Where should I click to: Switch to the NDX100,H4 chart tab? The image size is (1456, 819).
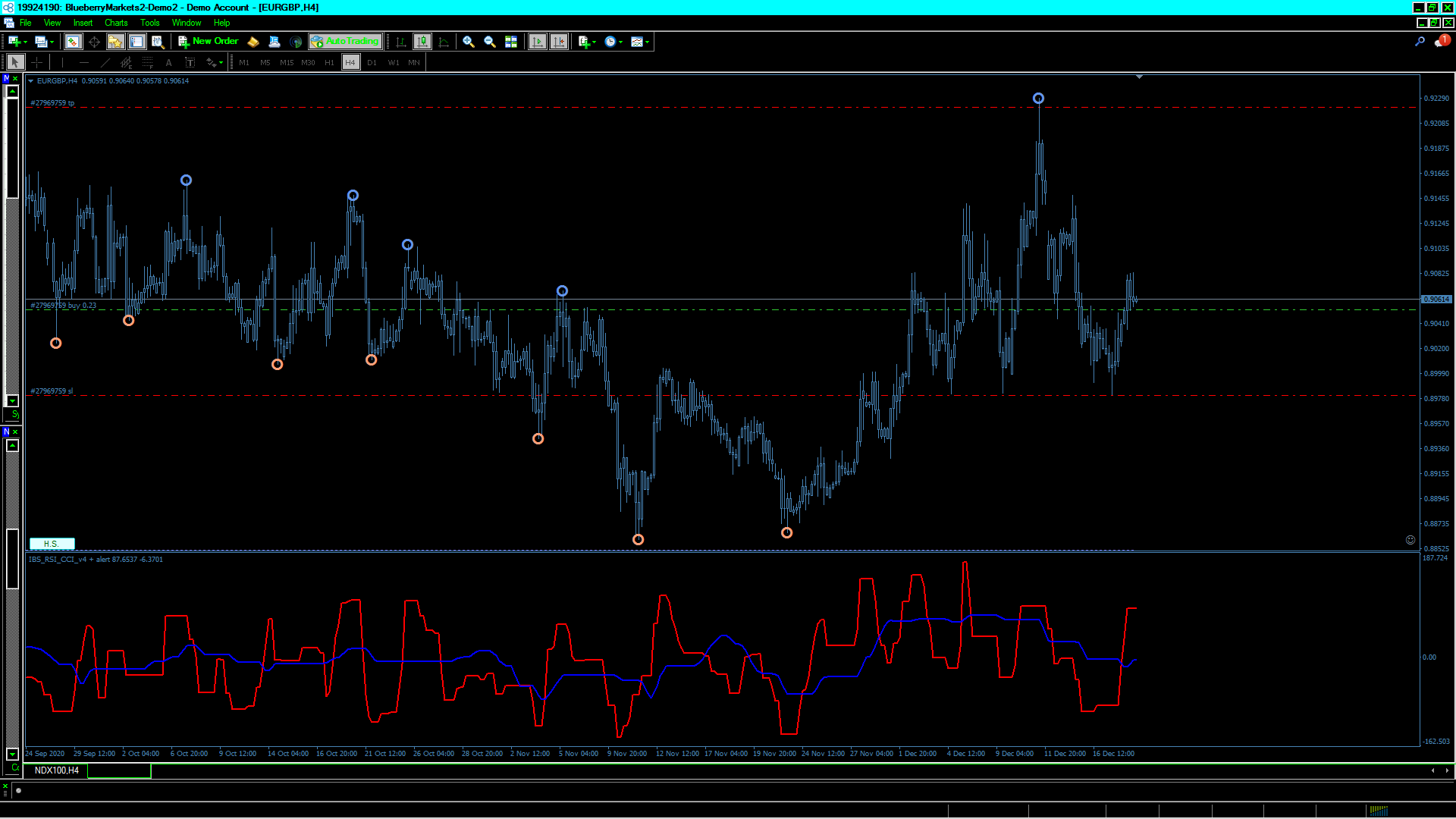[x=57, y=770]
